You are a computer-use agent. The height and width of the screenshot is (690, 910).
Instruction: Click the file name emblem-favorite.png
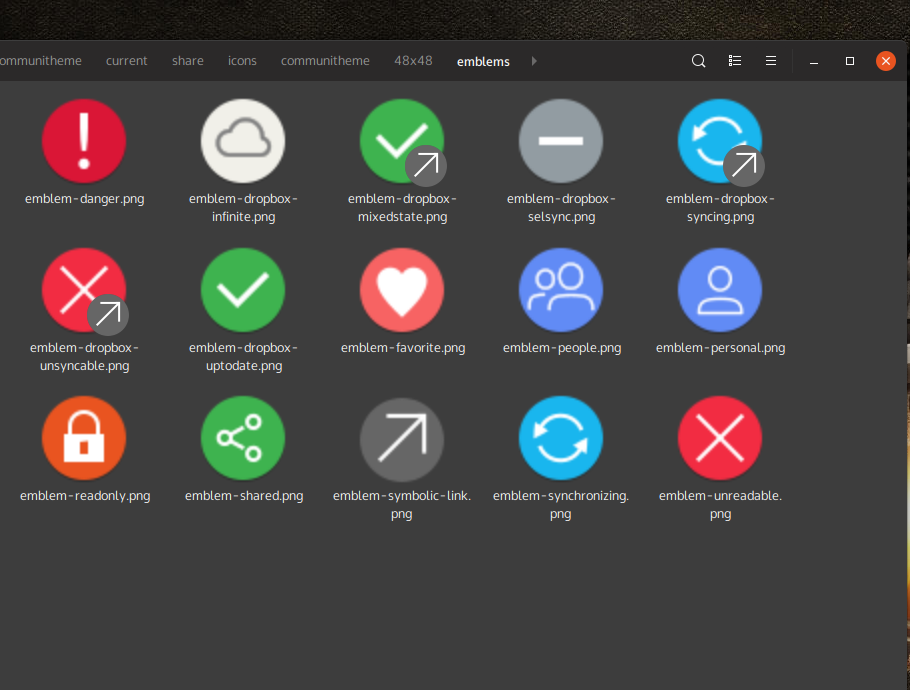[x=403, y=348]
